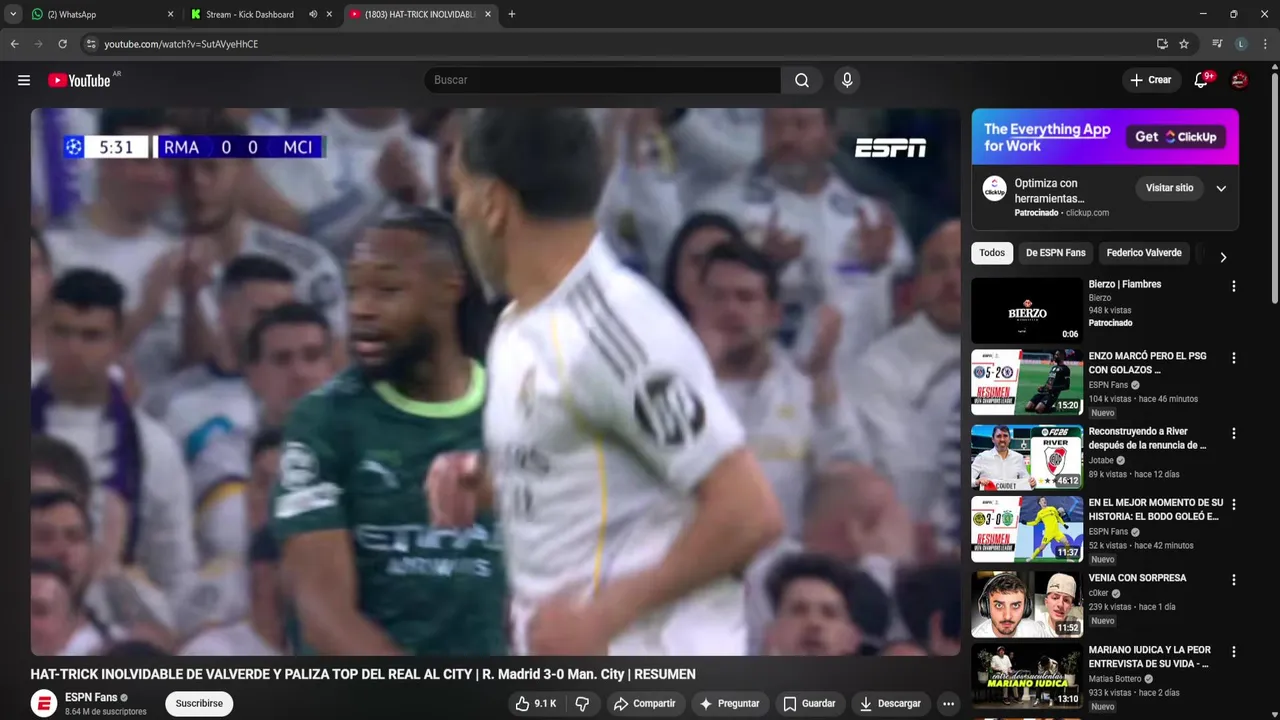1280x720 pixels.
Task: Select the De ESPN Fans chip
Action: point(1055,253)
